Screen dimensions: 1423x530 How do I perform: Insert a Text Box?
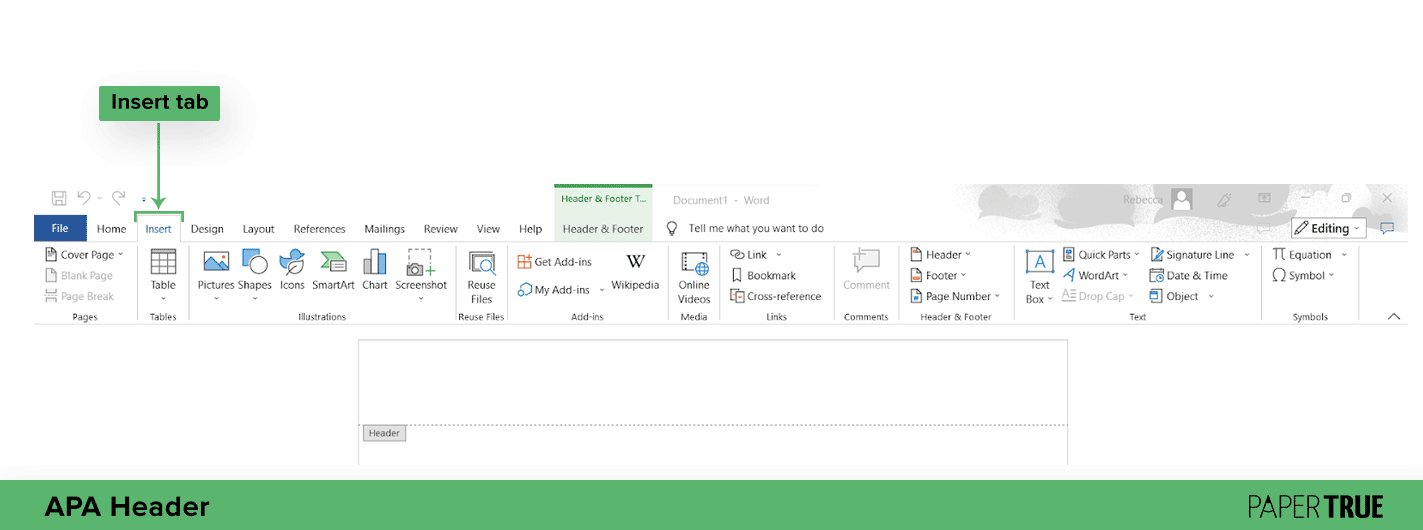tap(1040, 277)
